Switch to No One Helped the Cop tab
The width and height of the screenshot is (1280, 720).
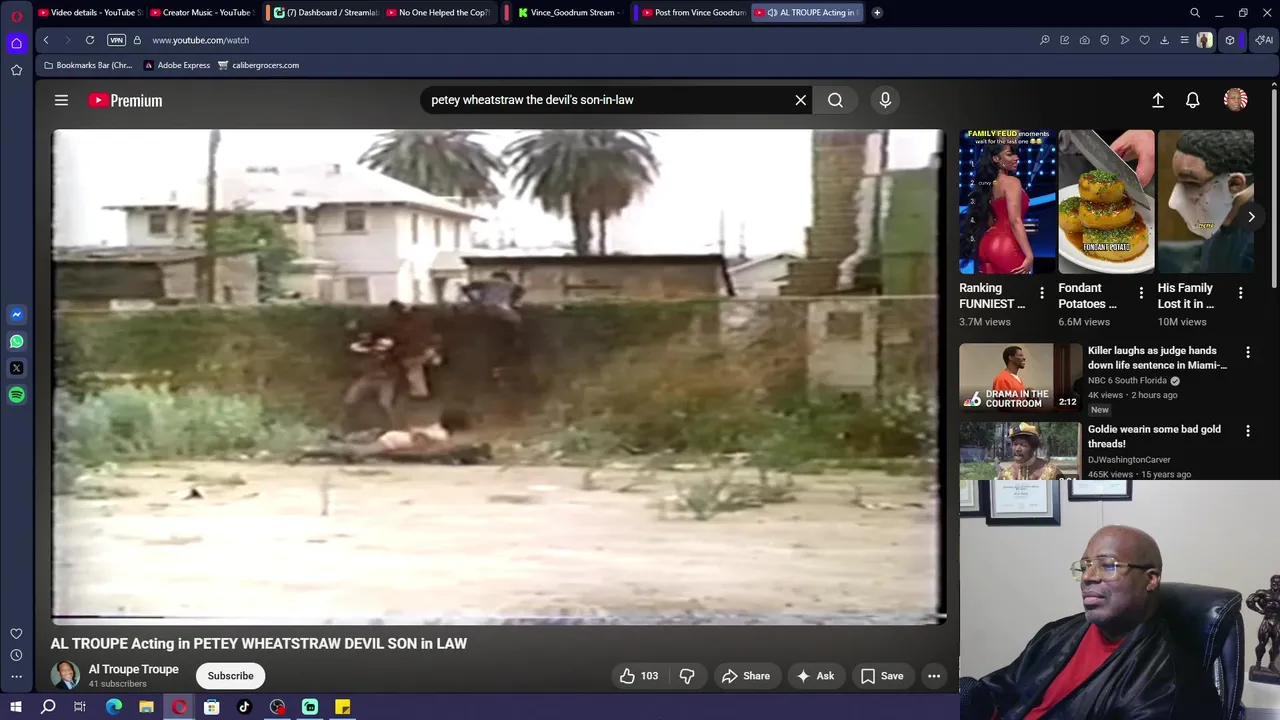pos(437,12)
